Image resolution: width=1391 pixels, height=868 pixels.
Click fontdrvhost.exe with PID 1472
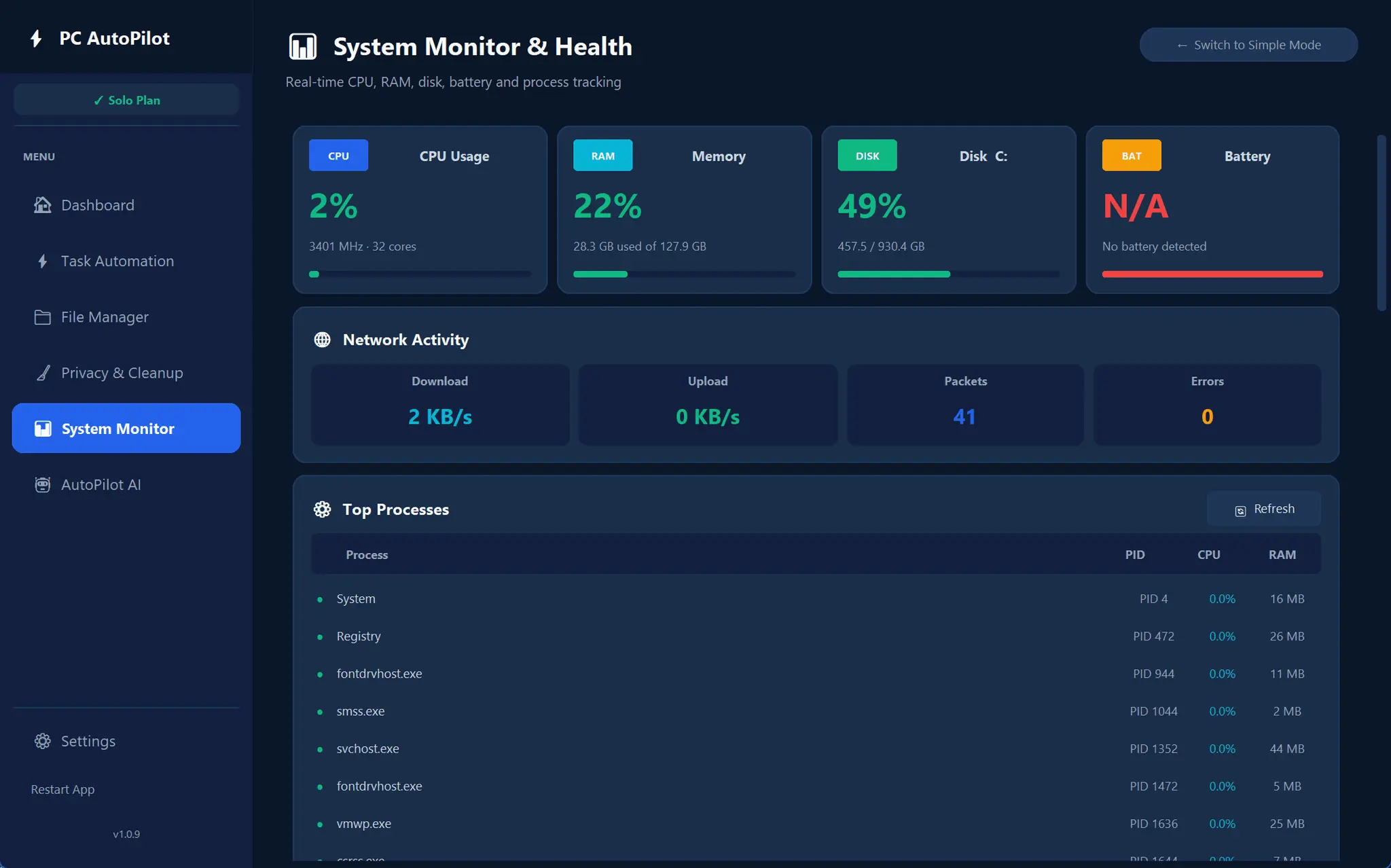coord(379,786)
